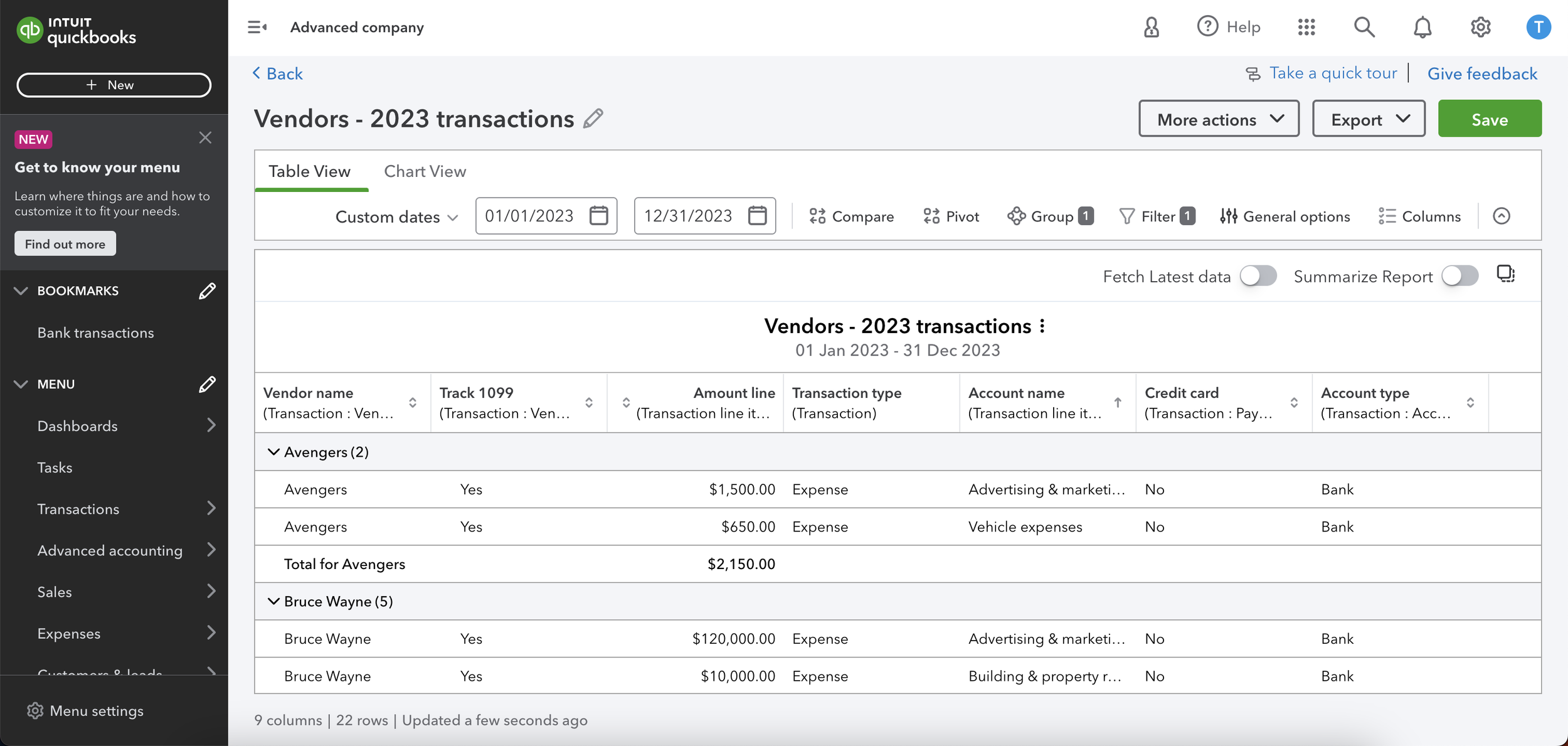
Task: Open the Help menu
Action: [x=1229, y=27]
